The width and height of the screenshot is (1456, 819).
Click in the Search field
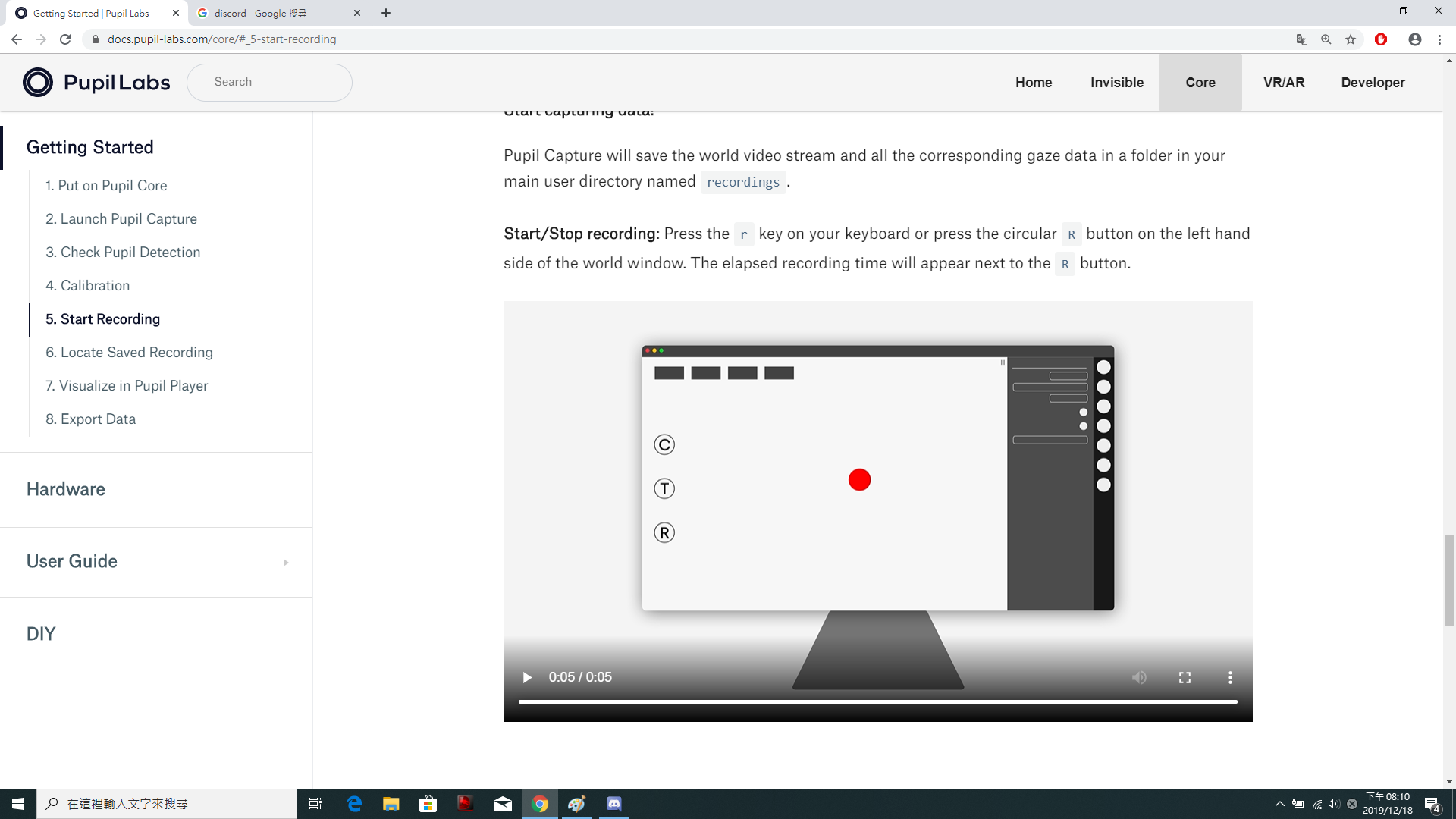(269, 82)
